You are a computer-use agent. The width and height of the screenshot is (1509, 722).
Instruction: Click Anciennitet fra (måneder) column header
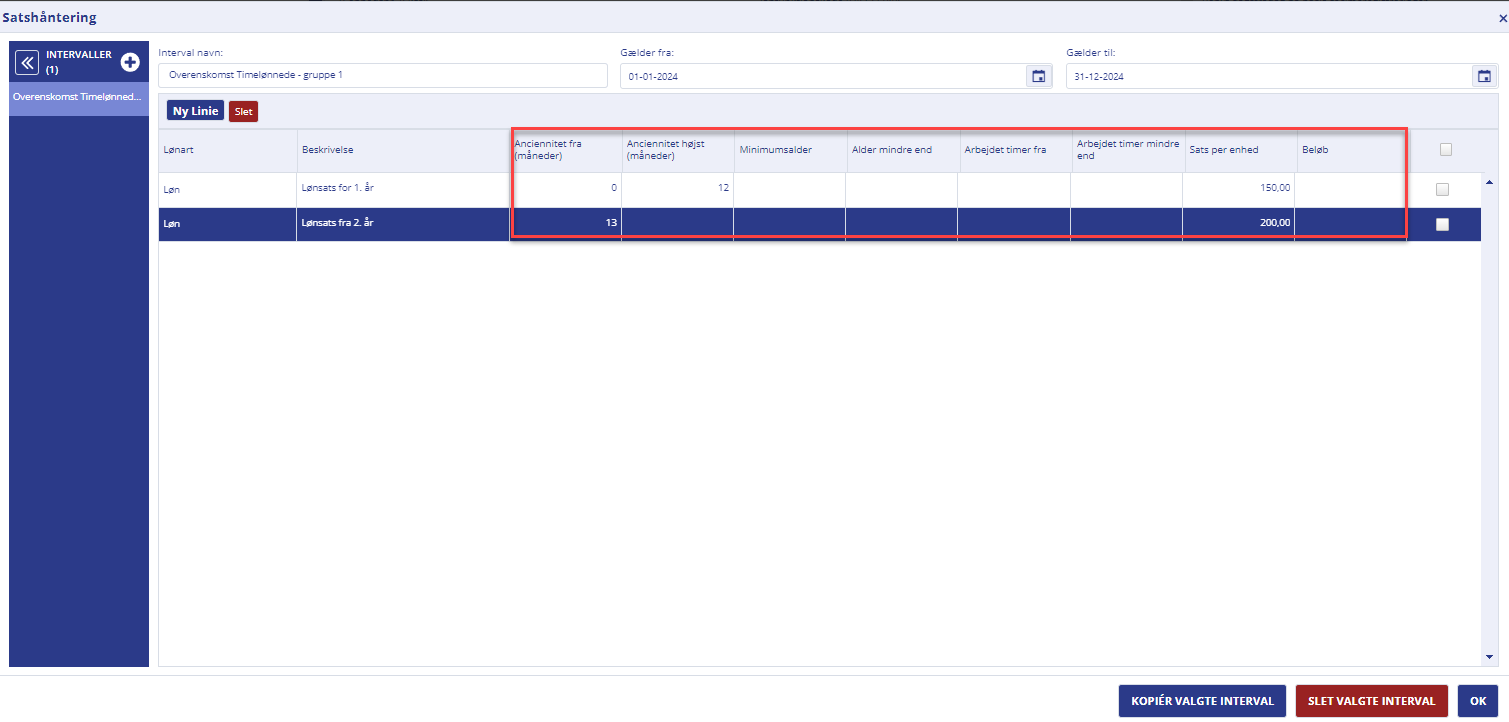click(x=565, y=150)
